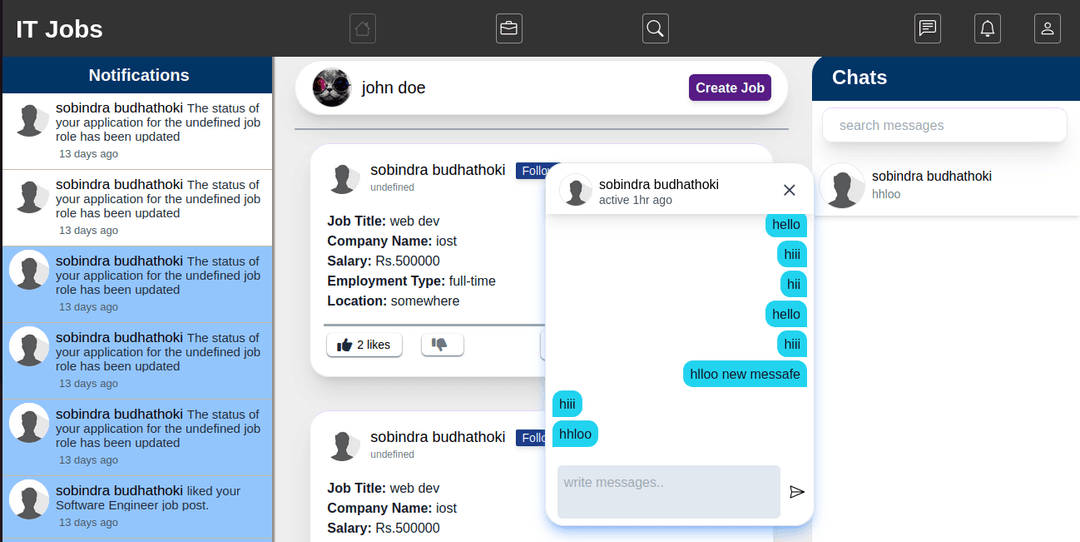Click the 'hlloo new messafe' message bubble
Image resolution: width=1080 pixels, height=542 pixels.
(x=745, y=374)
